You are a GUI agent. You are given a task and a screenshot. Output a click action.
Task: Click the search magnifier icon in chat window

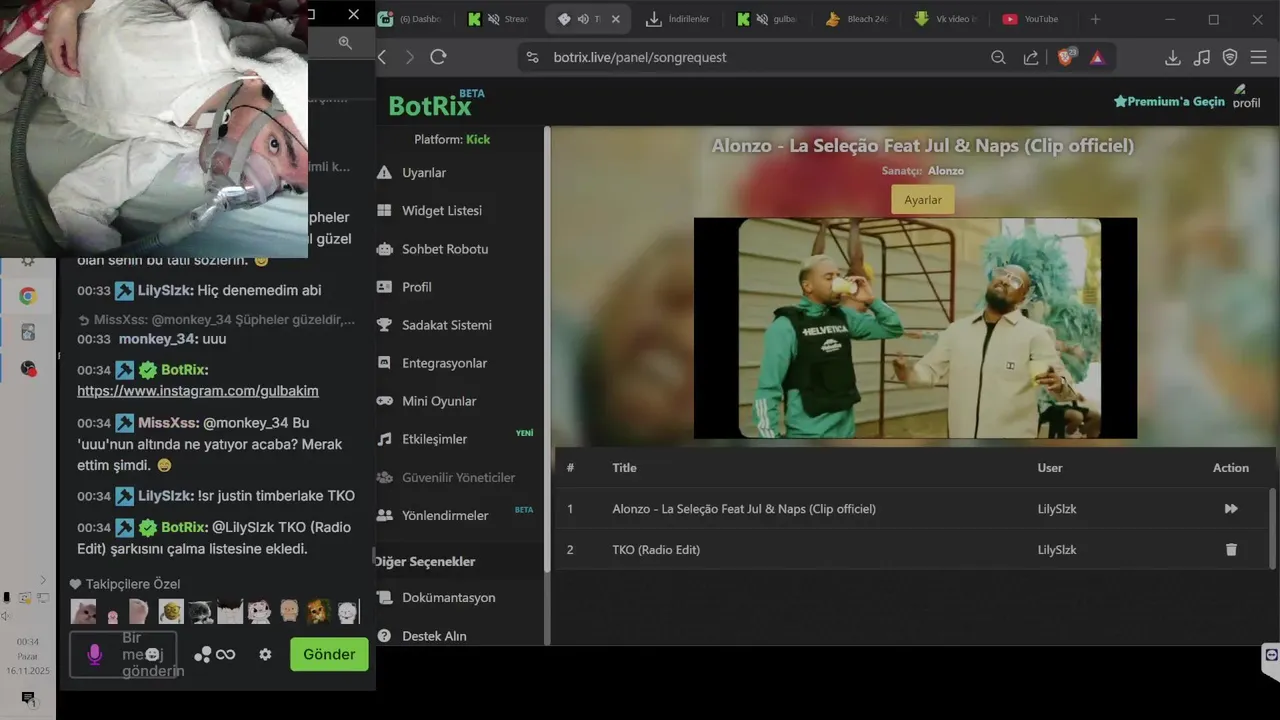pyautogui.click(x=345, y=42)
